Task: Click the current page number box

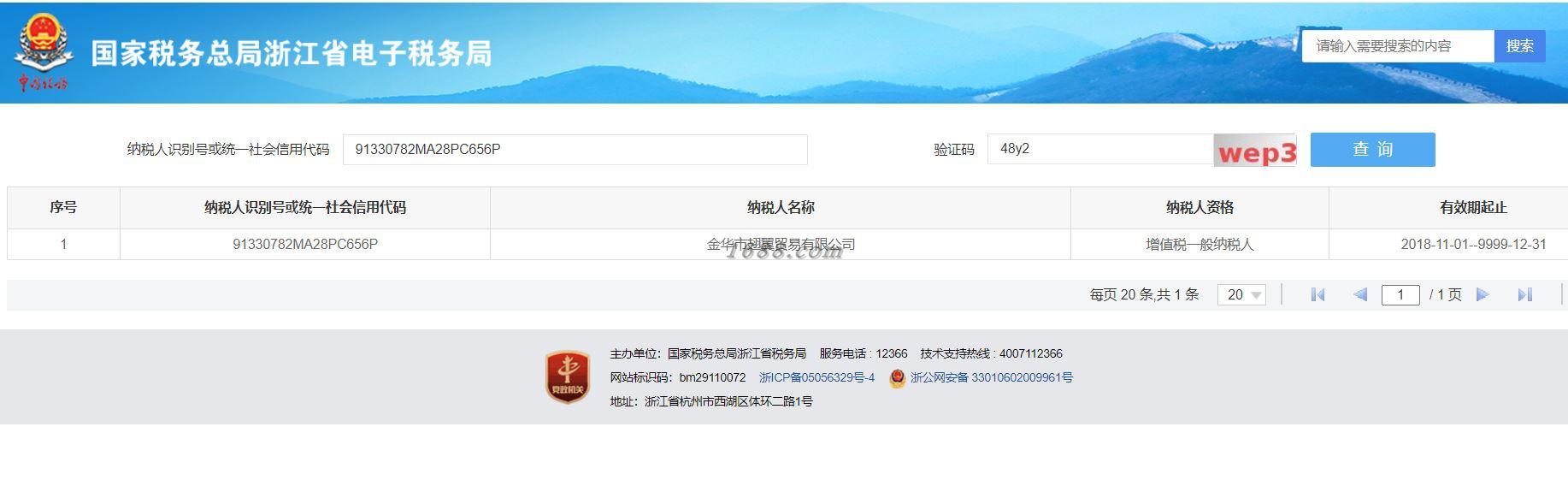Action: (x=1400, y=295)
